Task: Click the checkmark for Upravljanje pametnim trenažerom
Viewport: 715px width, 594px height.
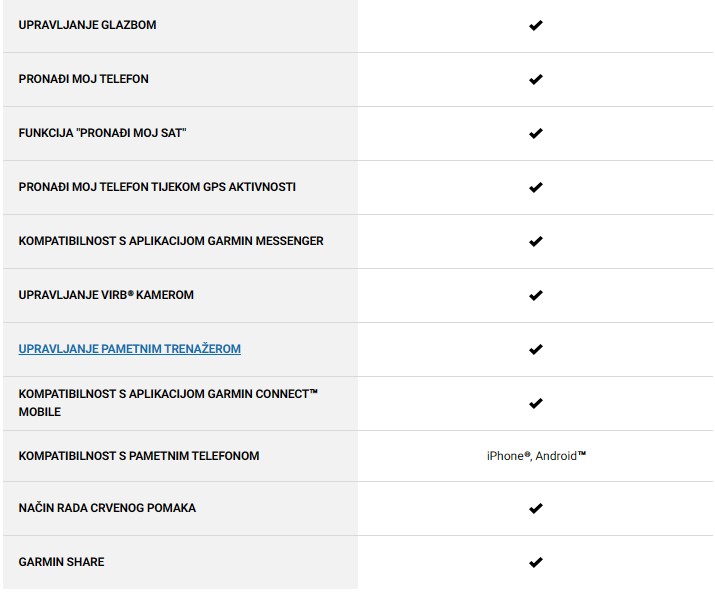Action: point(535,349)
